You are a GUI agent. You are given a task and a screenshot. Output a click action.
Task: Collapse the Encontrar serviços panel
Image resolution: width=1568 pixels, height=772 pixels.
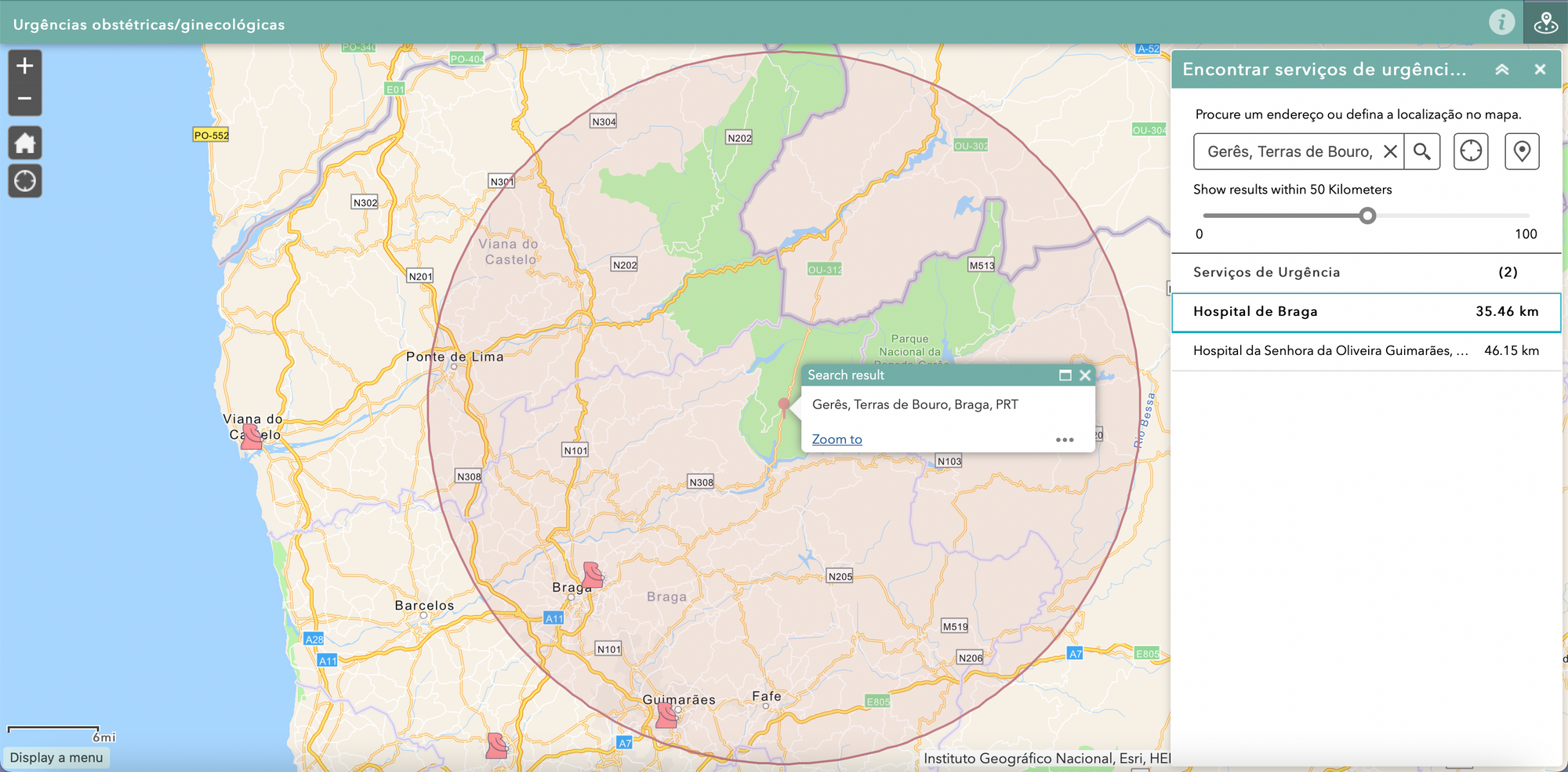coord(1502,70)
